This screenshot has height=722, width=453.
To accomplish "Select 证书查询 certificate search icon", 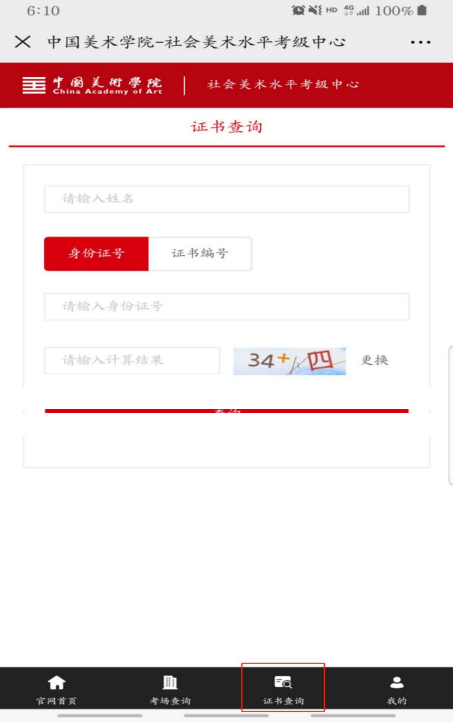I will 283,689.
